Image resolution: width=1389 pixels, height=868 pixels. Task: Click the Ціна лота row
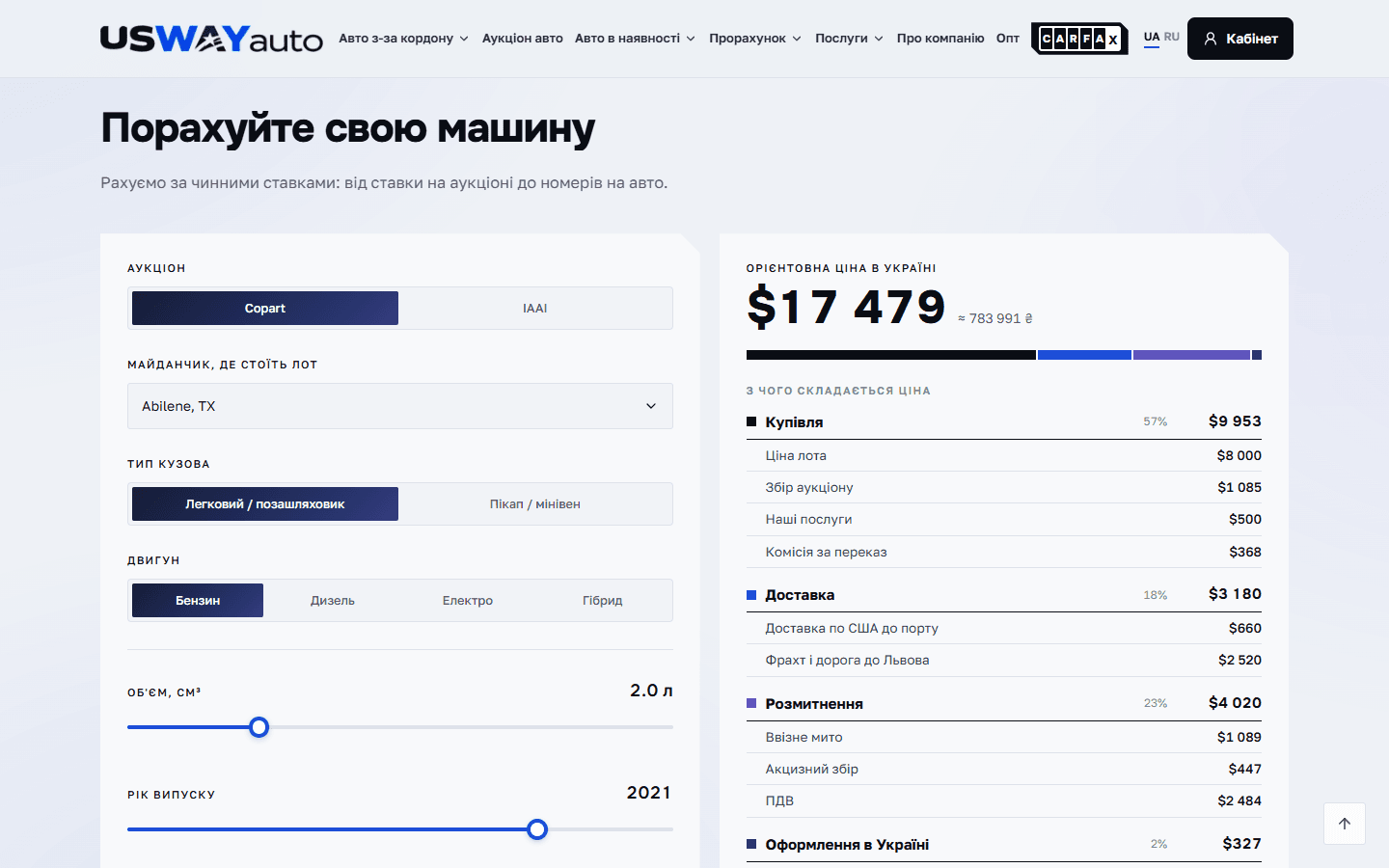pyautogui.click(x=1004, y=455)
